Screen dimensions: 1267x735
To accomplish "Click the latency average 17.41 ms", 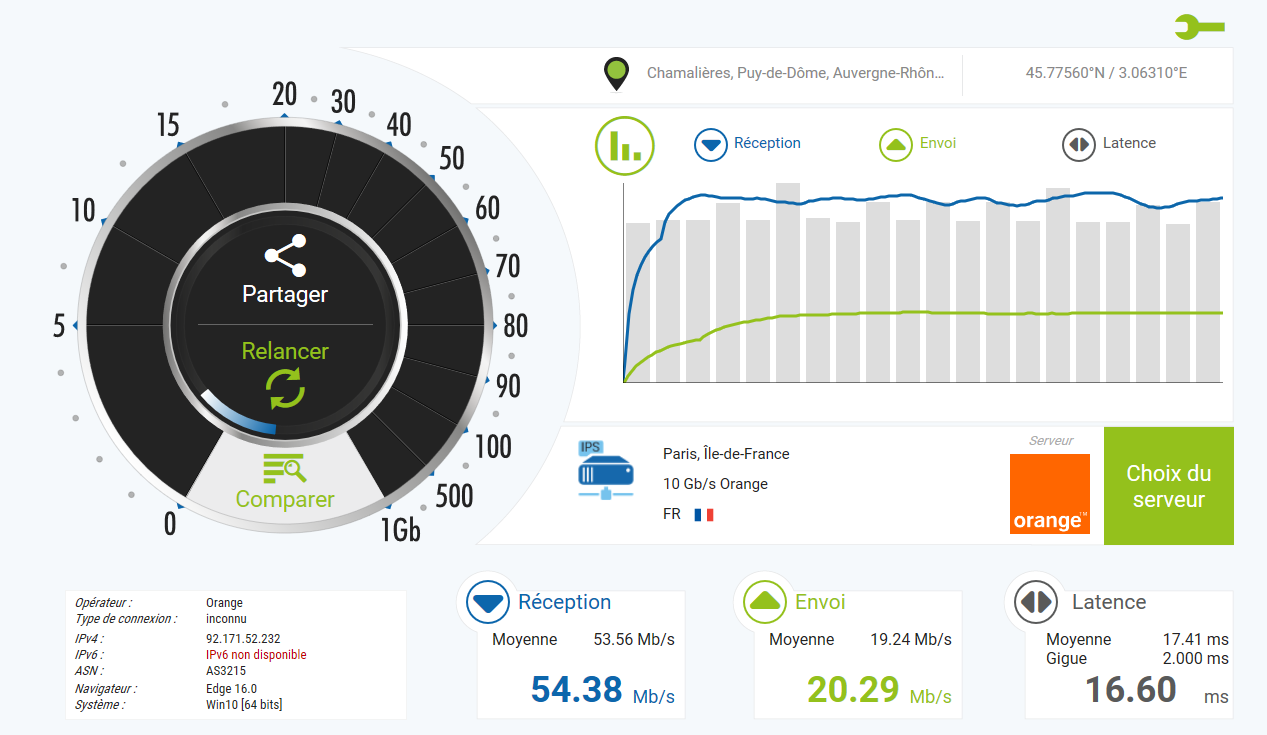I will [x=1196, y=639].
